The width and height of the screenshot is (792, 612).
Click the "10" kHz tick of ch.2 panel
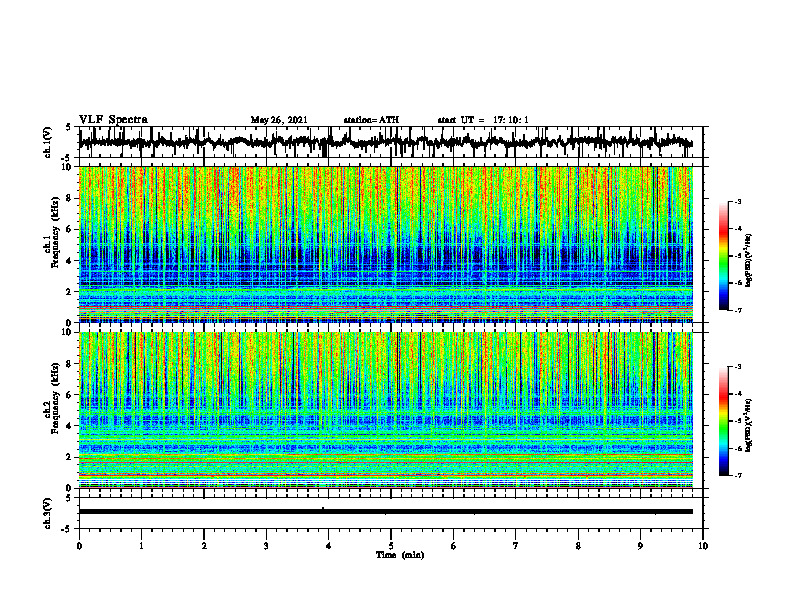(x=67, y=333)
